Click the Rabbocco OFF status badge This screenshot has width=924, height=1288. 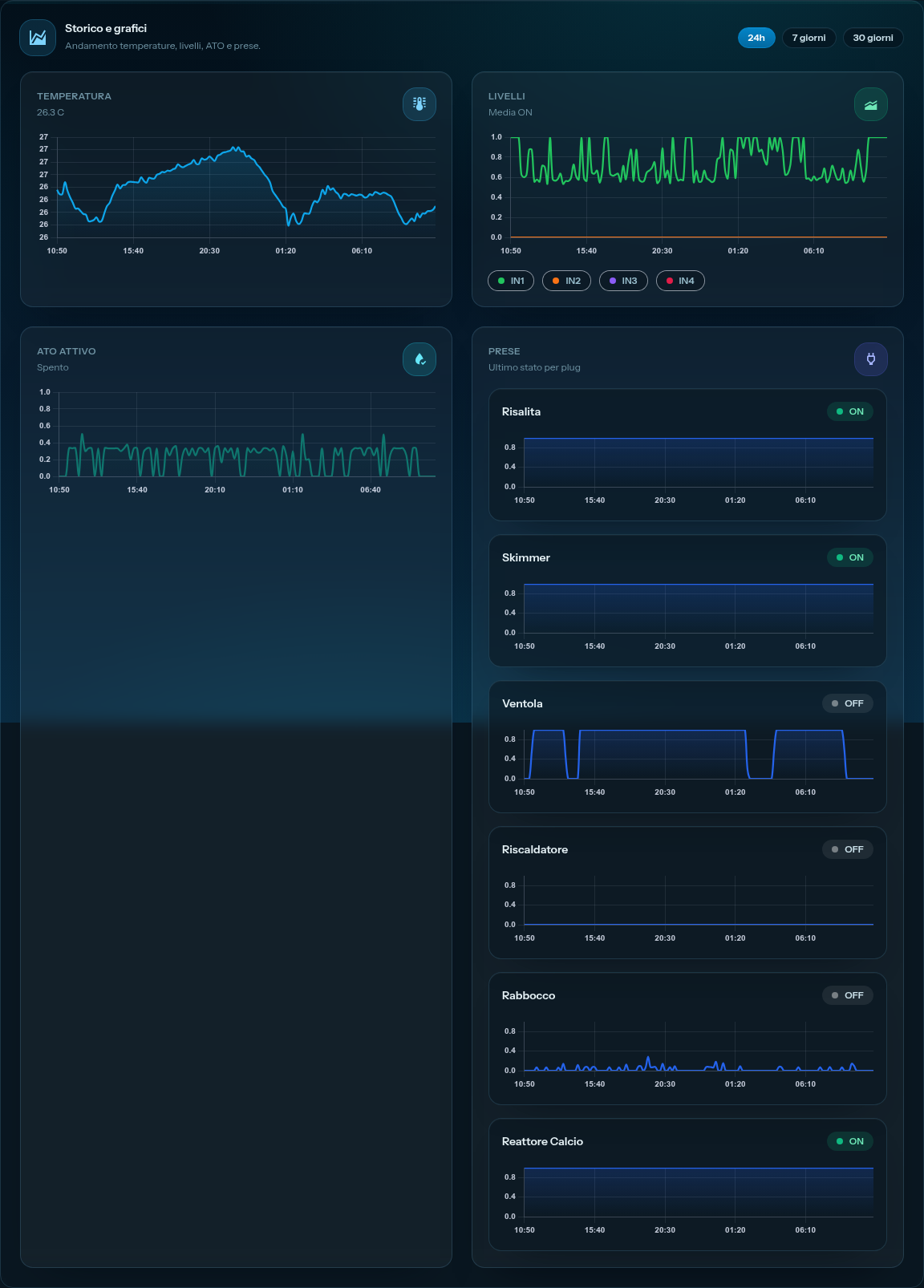pyautogui.click(x=848, y=995)
